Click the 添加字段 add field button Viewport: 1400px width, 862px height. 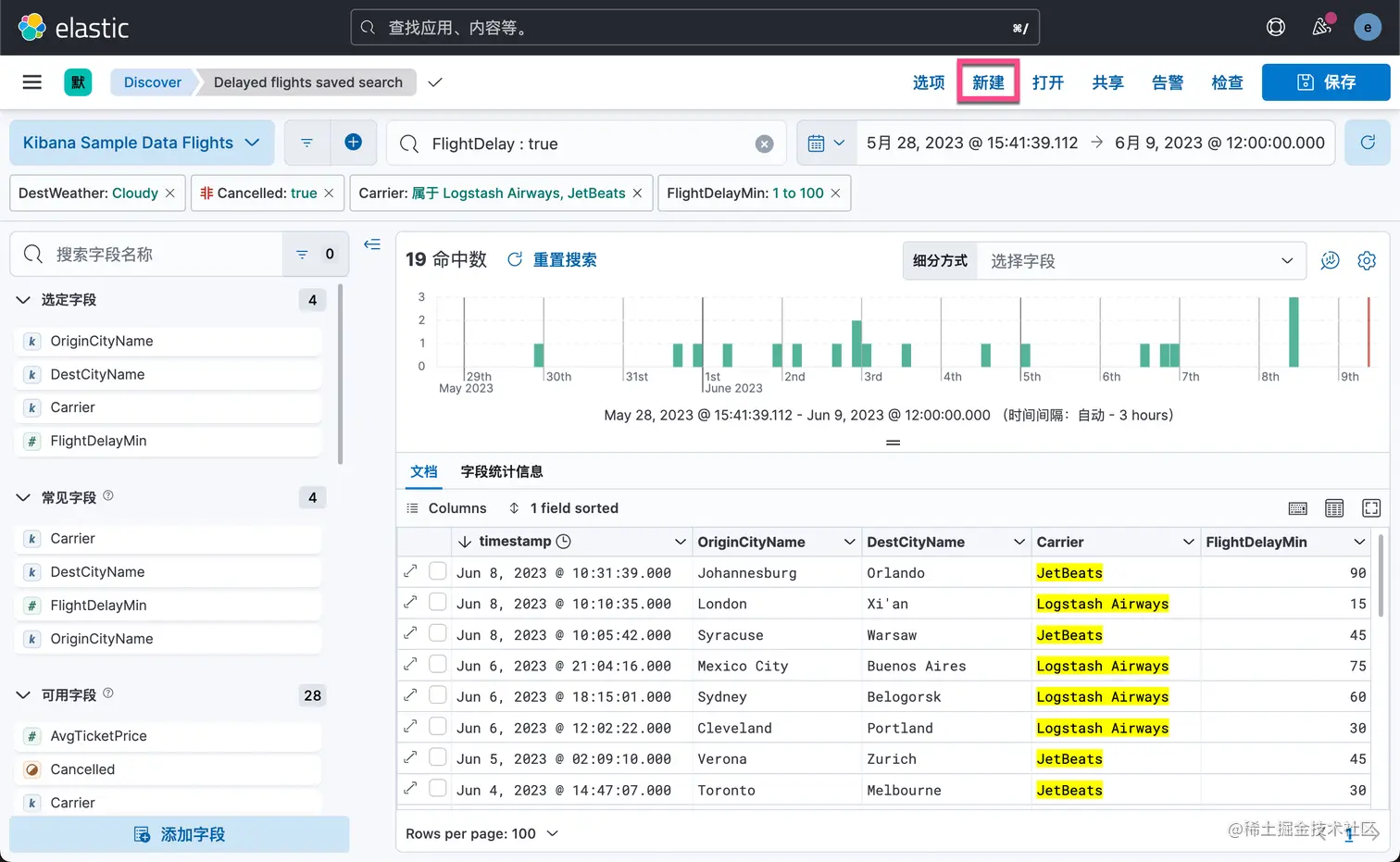point(180,834)
